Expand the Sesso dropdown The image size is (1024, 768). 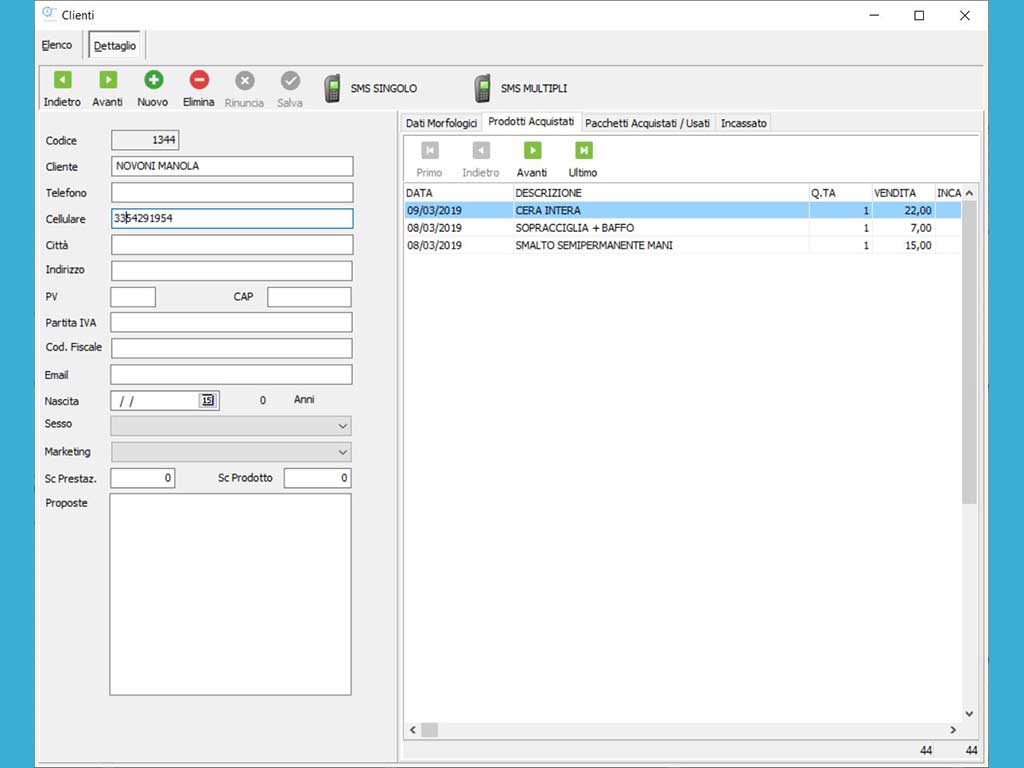pyautogui.click(x=343, y=426)
